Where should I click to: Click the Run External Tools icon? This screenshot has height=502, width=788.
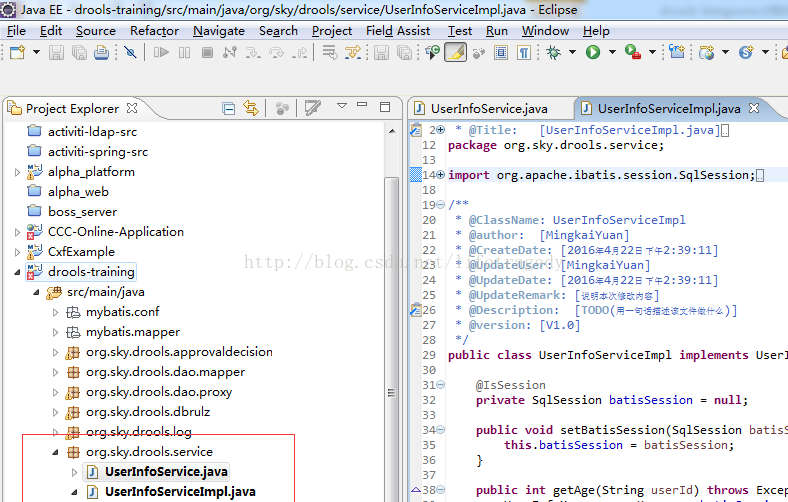pyautogui.click(x=633, y=52)
